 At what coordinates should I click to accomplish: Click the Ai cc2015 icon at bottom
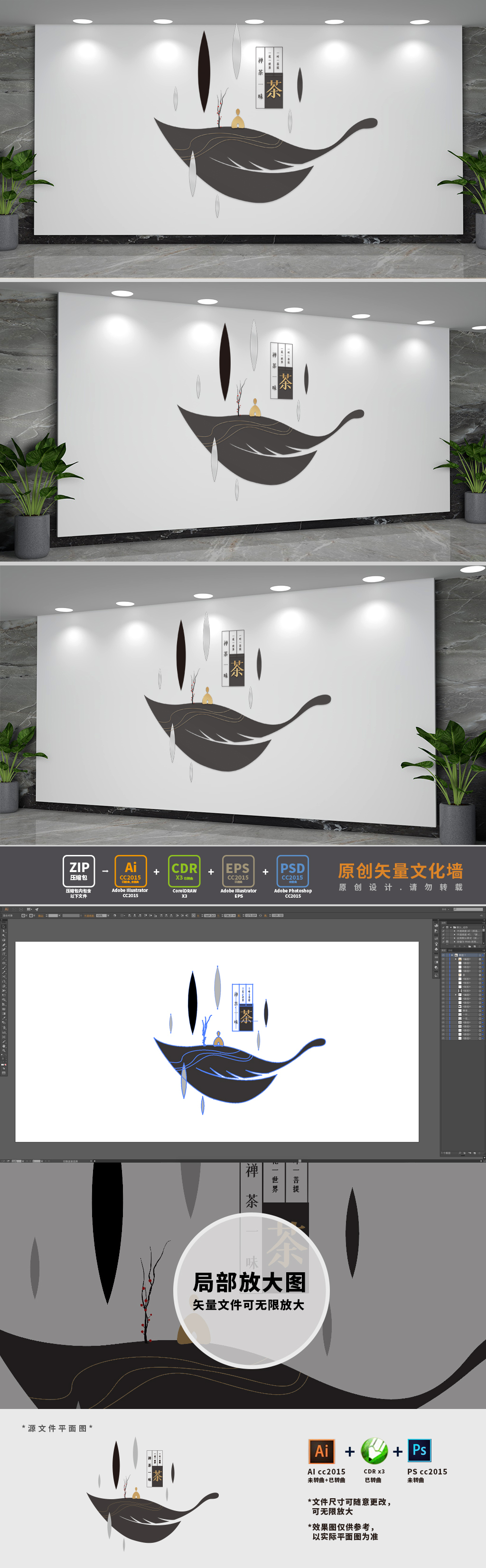tap(322, 1451)
